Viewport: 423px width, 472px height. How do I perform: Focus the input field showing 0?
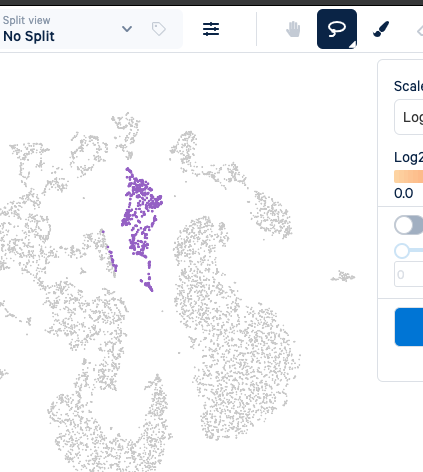tap(409, 274)
